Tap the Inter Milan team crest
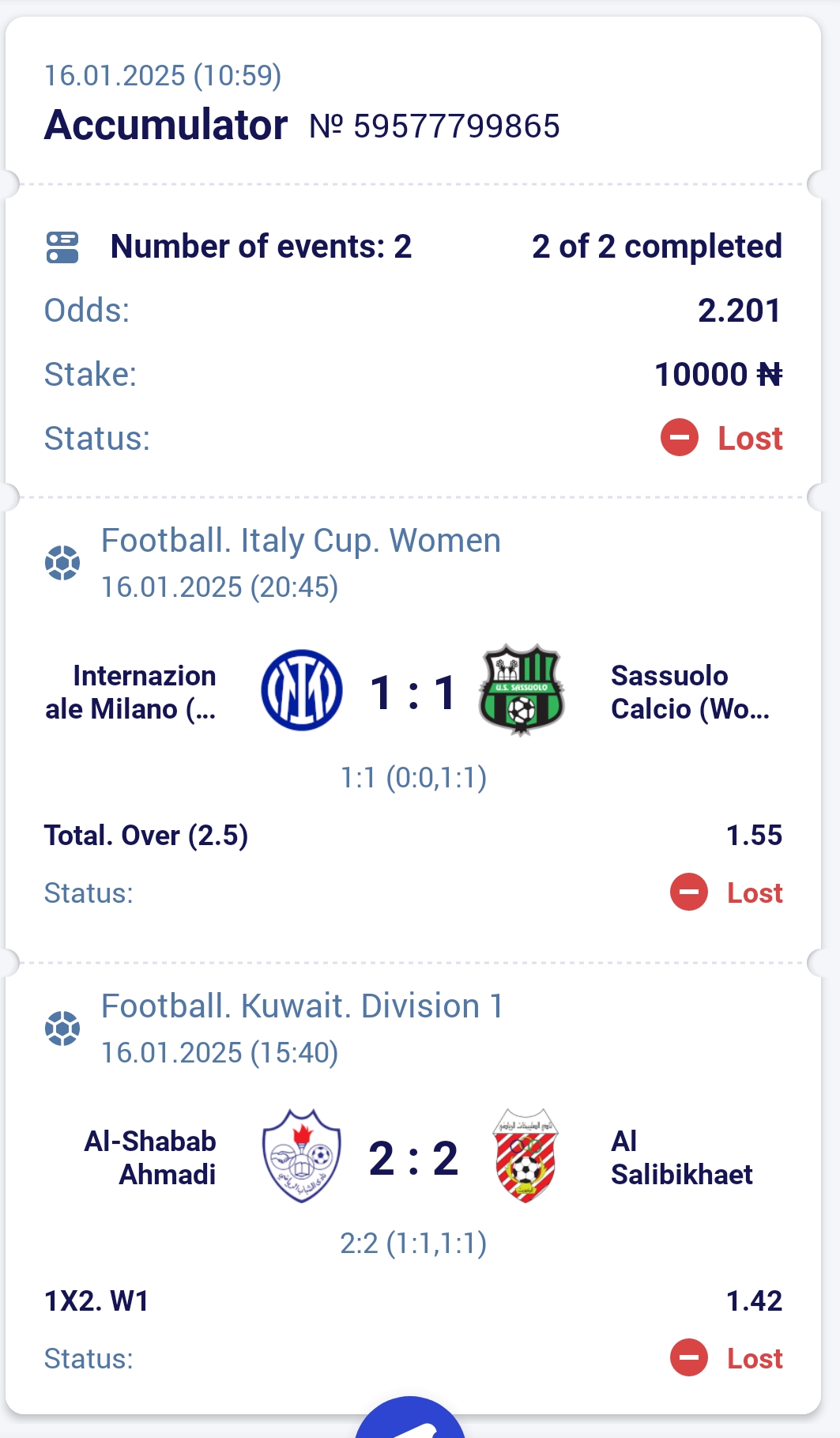Image resolution: width=840 pixels, height=1438 pixels. [x=301, y=690]
